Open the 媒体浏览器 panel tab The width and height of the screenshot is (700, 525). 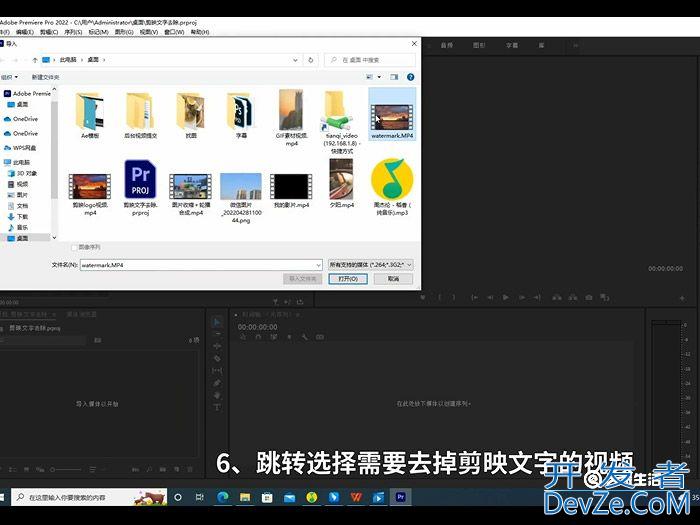(81, 314)
